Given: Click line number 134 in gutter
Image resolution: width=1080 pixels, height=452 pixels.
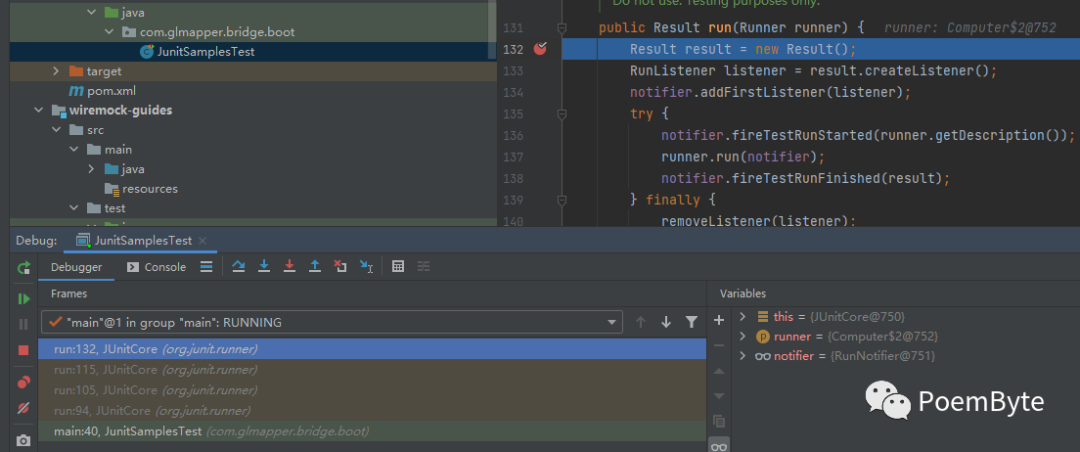Looking at the screenshot, I should (513, 93).
